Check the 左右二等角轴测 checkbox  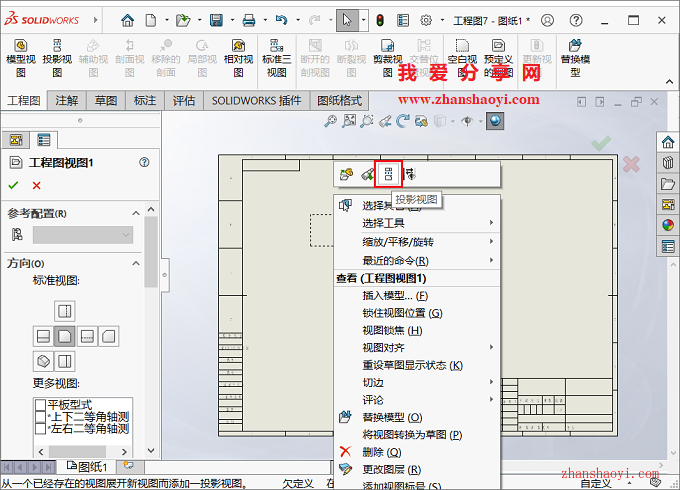tap(40, 428)
